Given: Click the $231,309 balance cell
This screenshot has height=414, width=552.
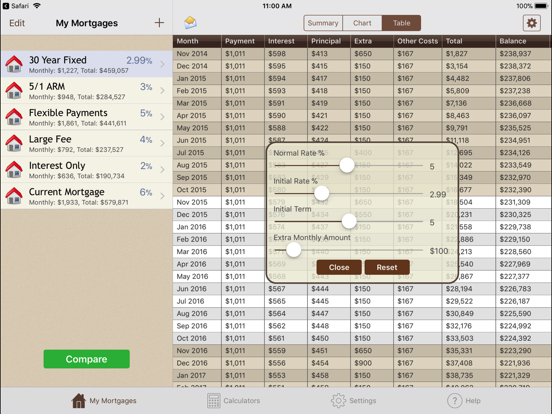Looking at the screenshot, I should tap(523, 202).
